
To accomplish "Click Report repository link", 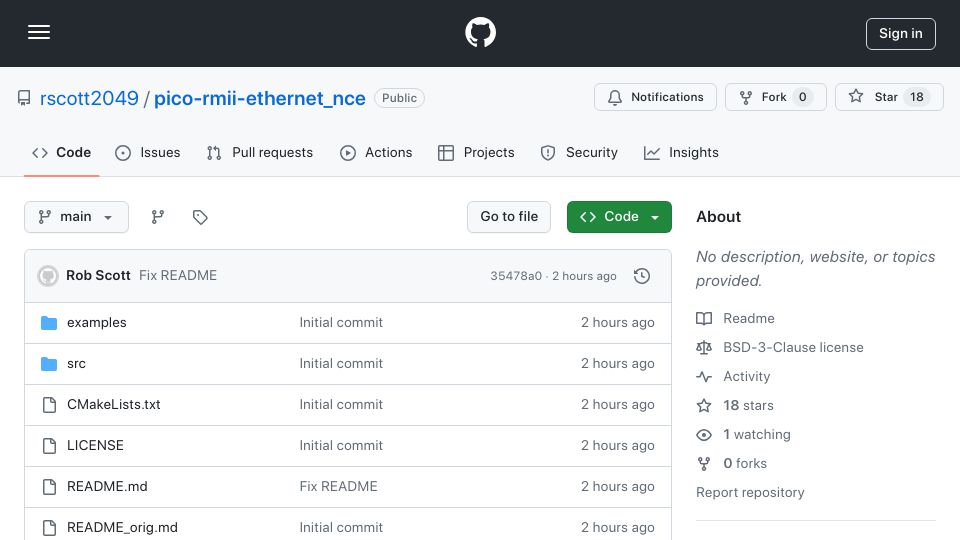I will [750, 492].
